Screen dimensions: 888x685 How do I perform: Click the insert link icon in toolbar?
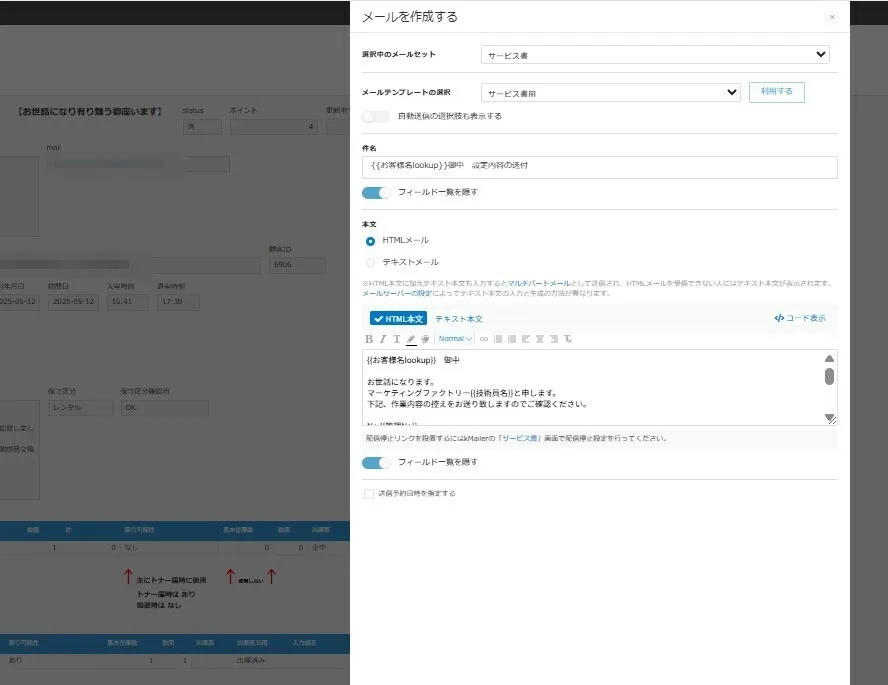click(x=484, y=339)
